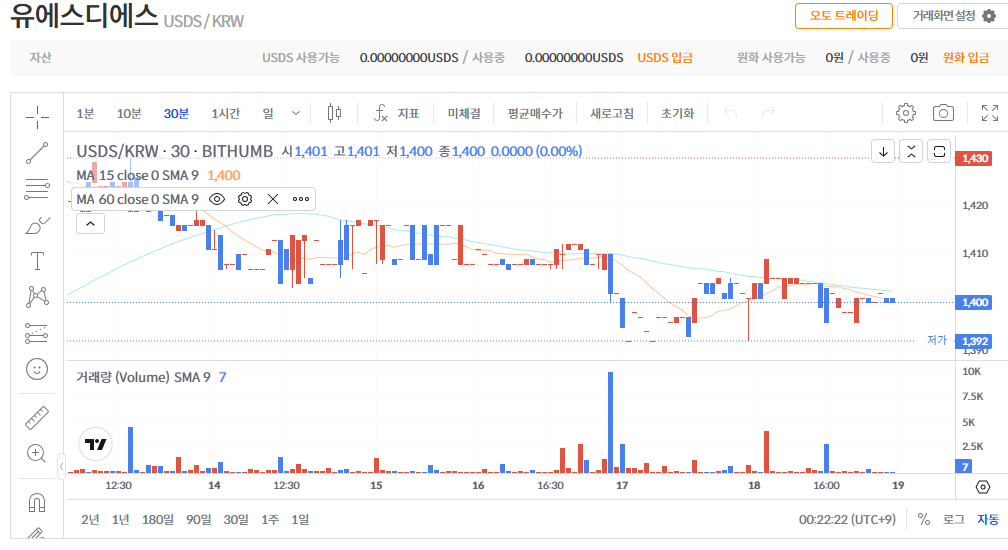The height and width of the screenshot is (550, 1008).
Task: Collapse the indicator legend arrow
Action: click(x=90, y=224)
